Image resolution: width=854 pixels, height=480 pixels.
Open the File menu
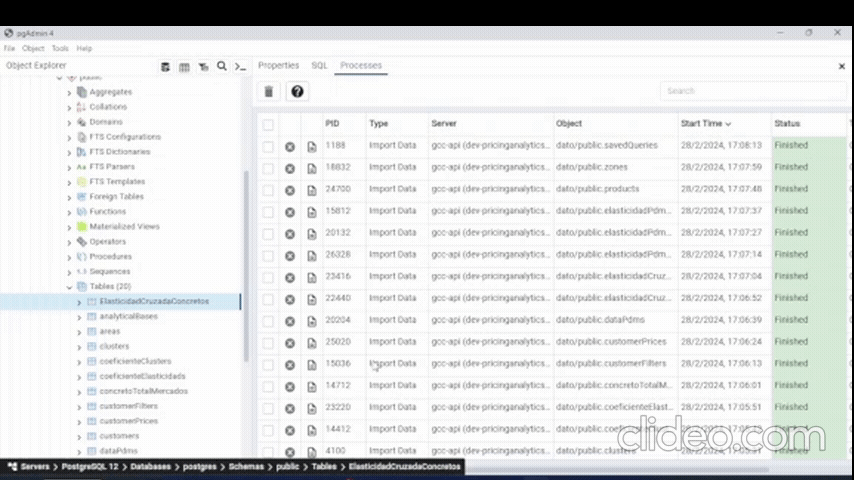click(9, 48)
